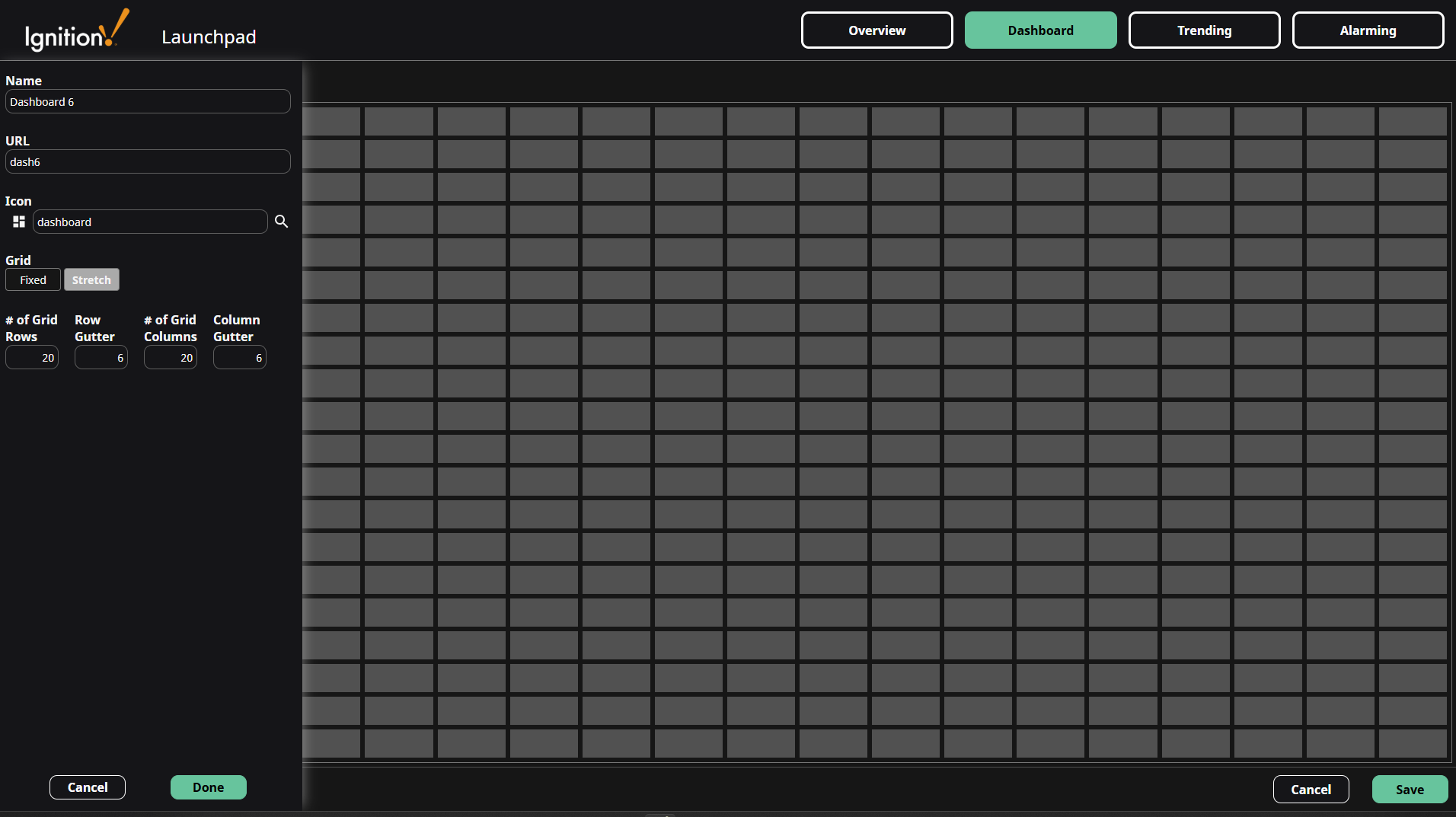This screenshot has height=817, width=1456.
Task: Cancel the dashboard edit at bottom right
Action: (1311, 789)
